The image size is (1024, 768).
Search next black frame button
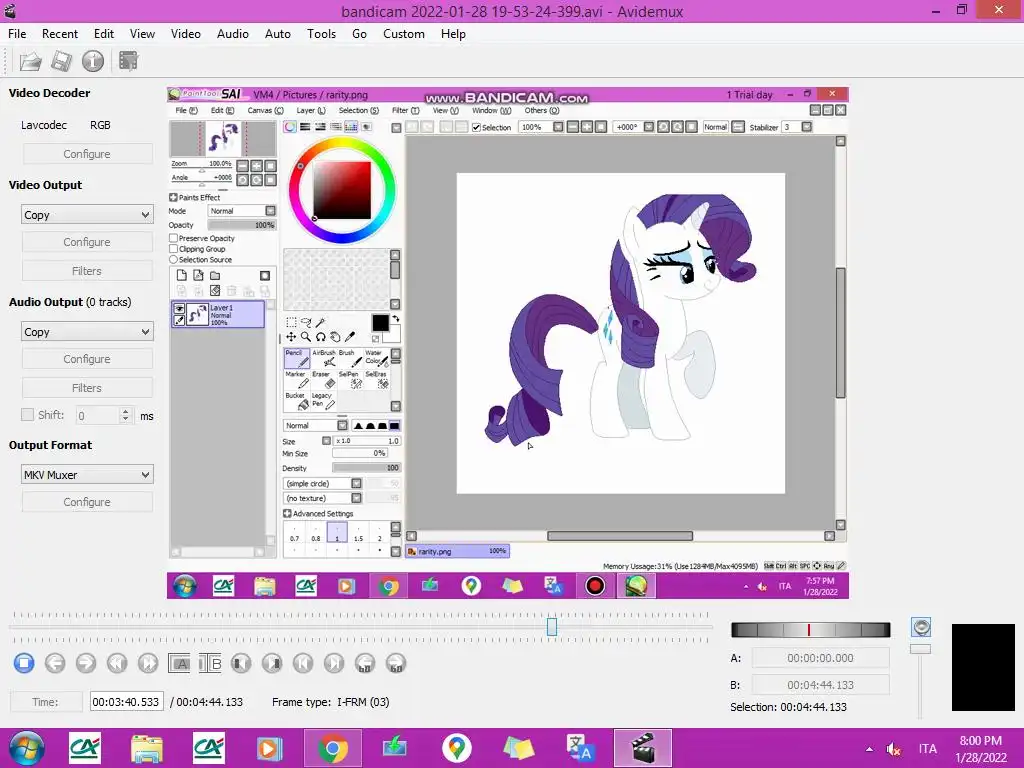pyautogui.click(x=272, y=664)
